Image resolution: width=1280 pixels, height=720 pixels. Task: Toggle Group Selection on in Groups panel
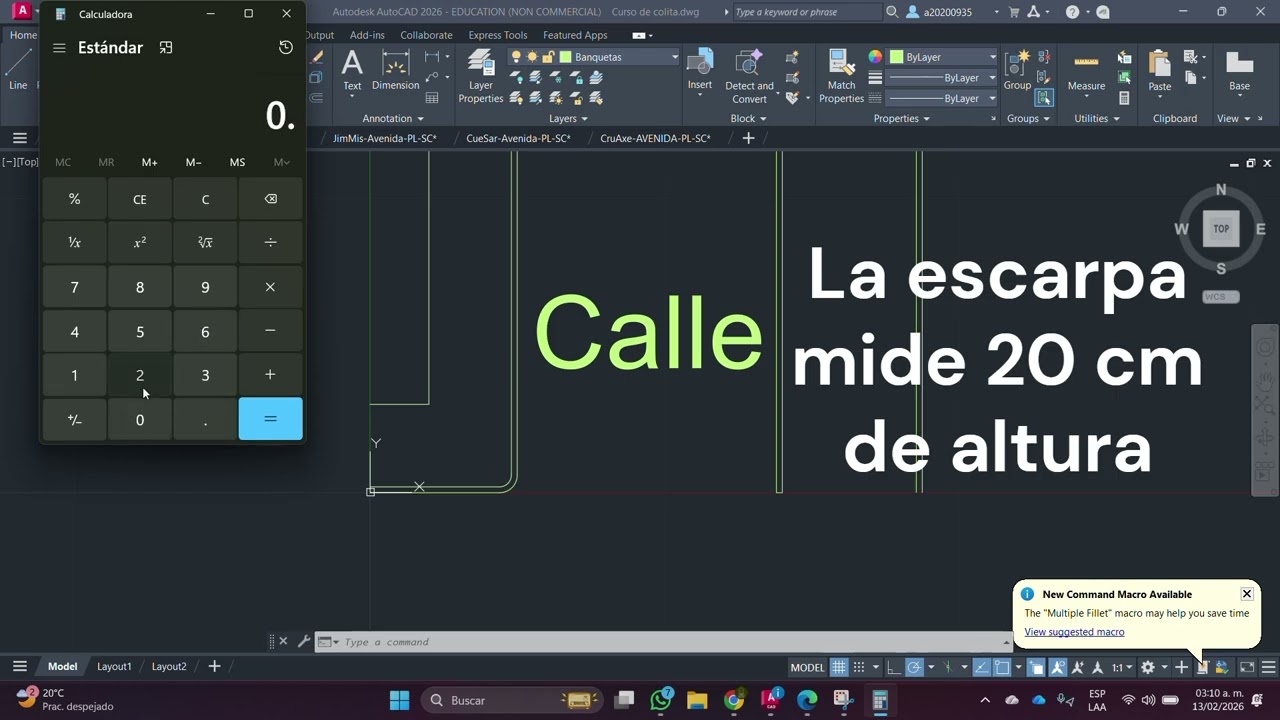pyautogui.click(x=1044, y=98)
